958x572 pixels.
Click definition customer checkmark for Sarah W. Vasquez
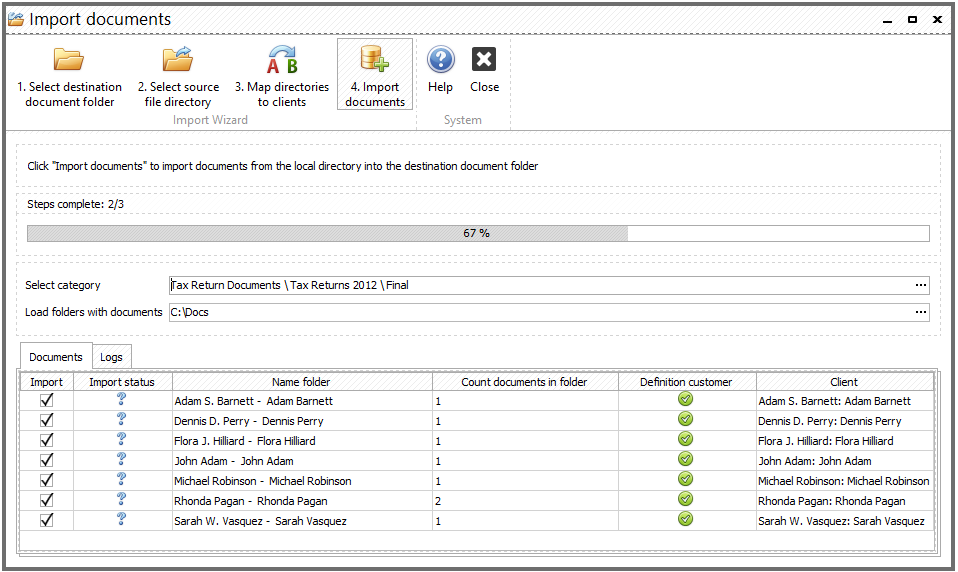686,519
